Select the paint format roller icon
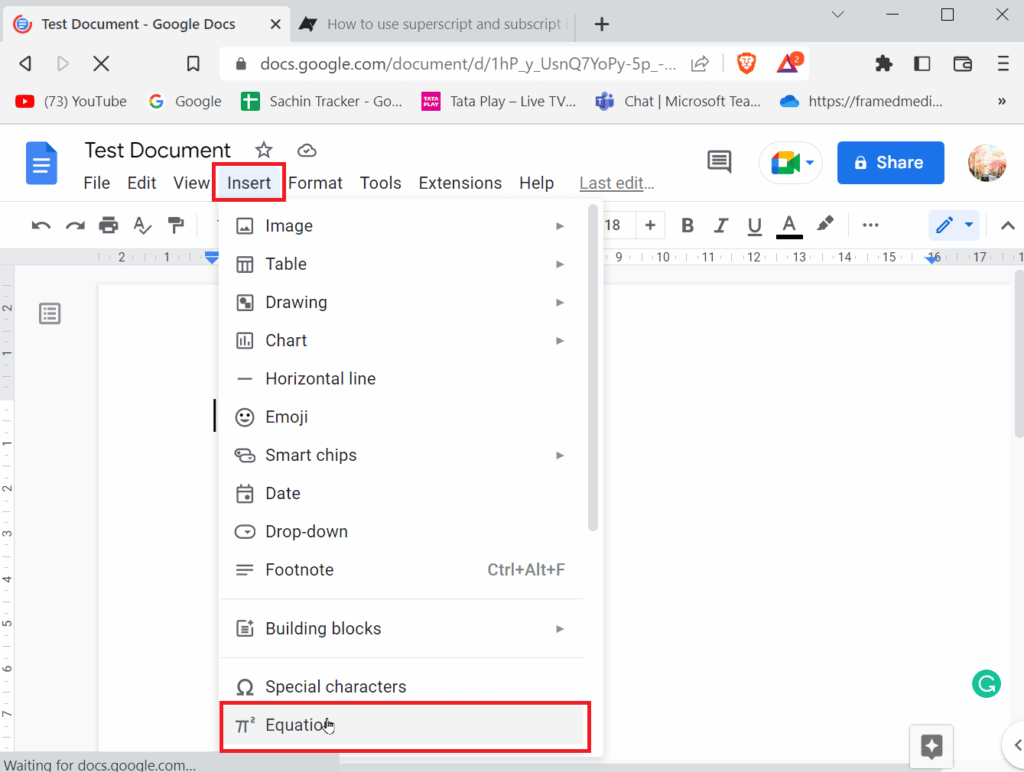 point(176,225)
